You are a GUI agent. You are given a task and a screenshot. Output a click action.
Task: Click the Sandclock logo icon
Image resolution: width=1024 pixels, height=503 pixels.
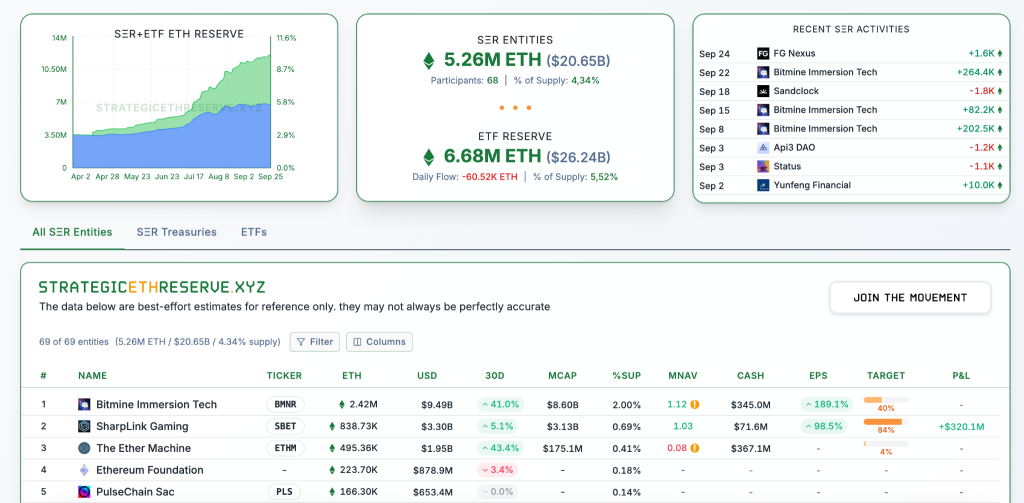[763, 91]
